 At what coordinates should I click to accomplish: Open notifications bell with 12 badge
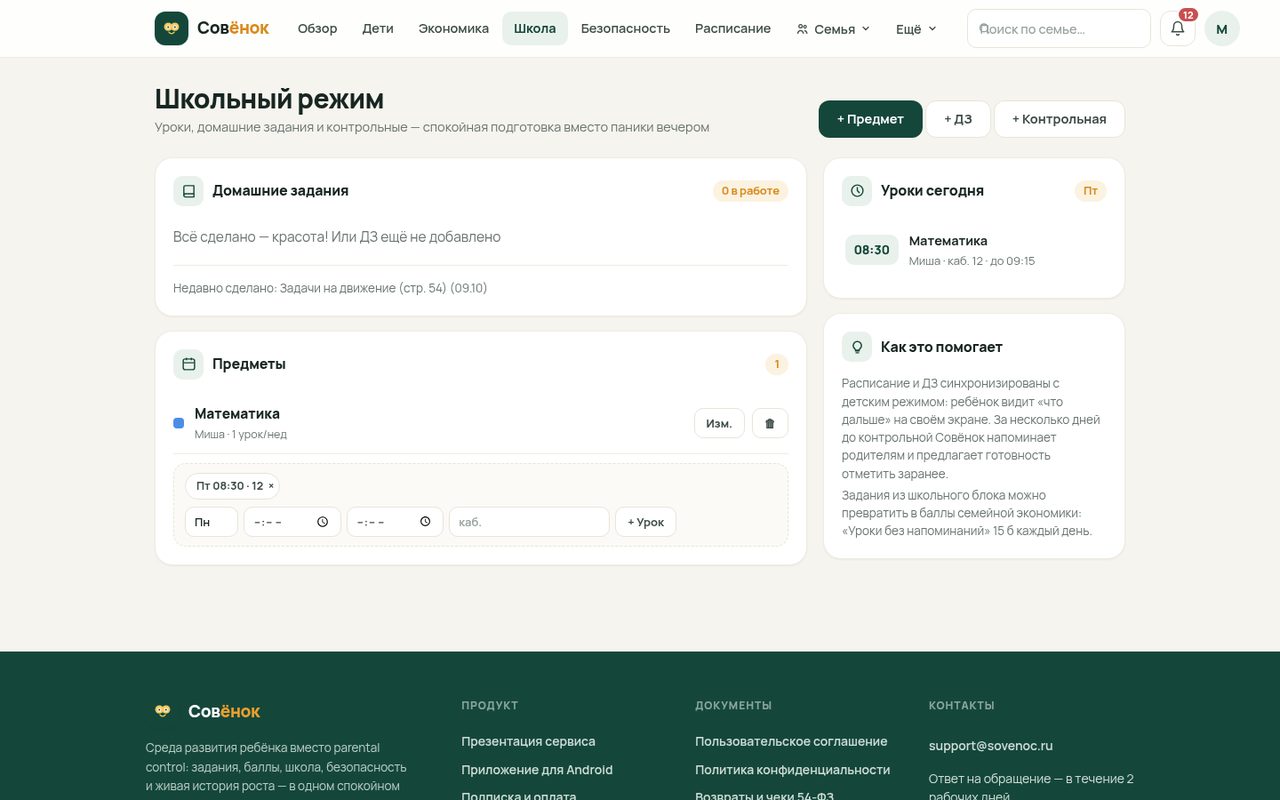(x=1178, y=29)
